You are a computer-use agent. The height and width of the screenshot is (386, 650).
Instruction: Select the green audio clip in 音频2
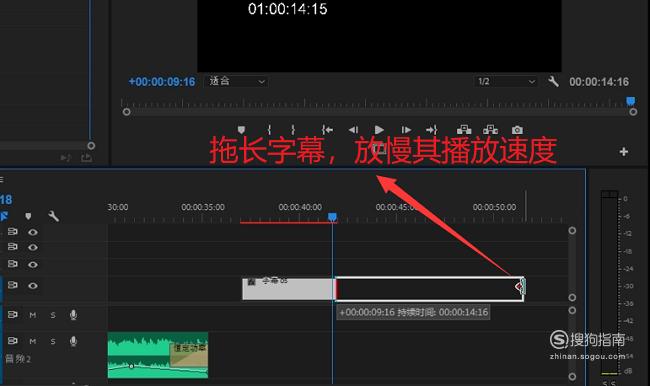(158, 355)
